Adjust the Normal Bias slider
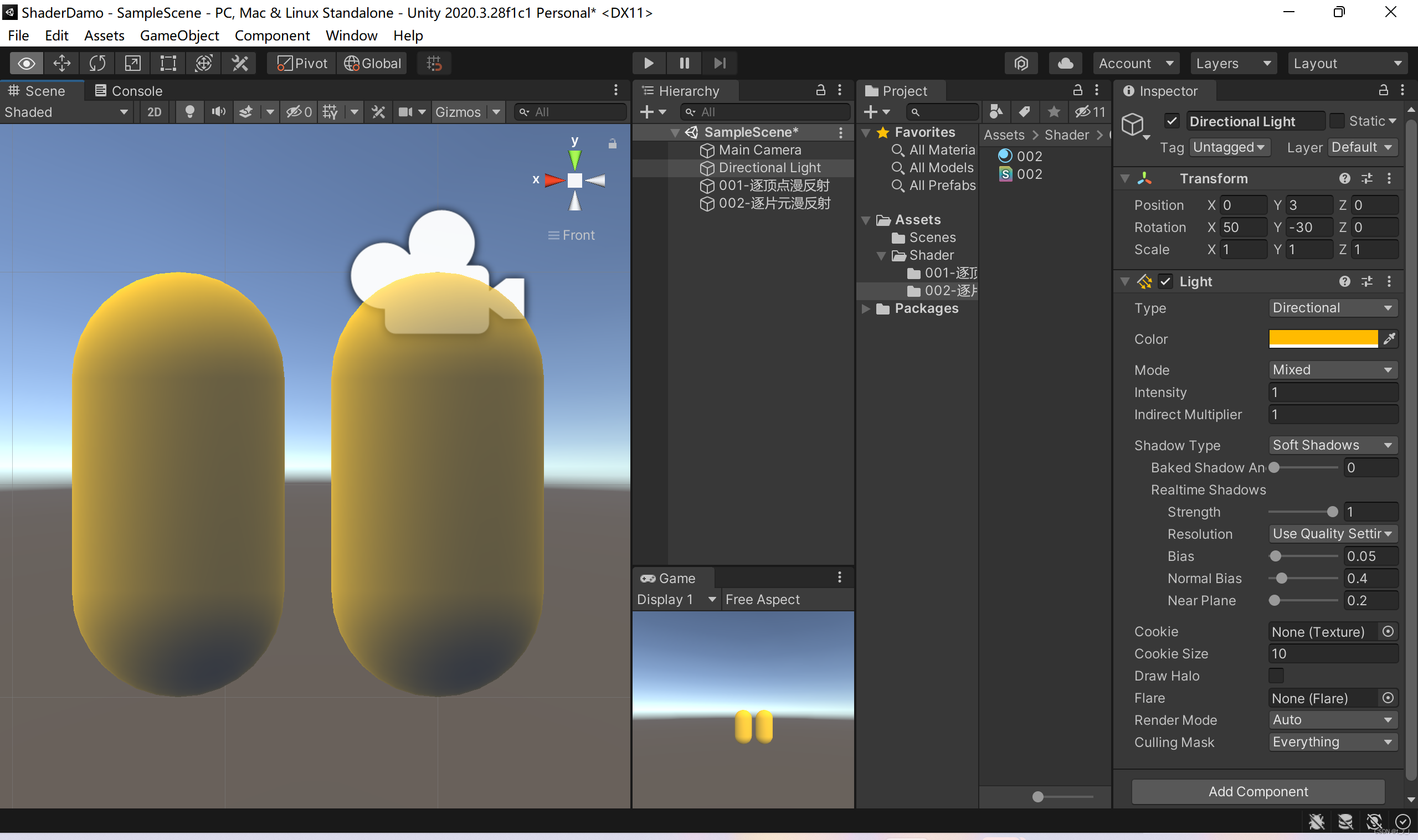 pos(1303,578)
